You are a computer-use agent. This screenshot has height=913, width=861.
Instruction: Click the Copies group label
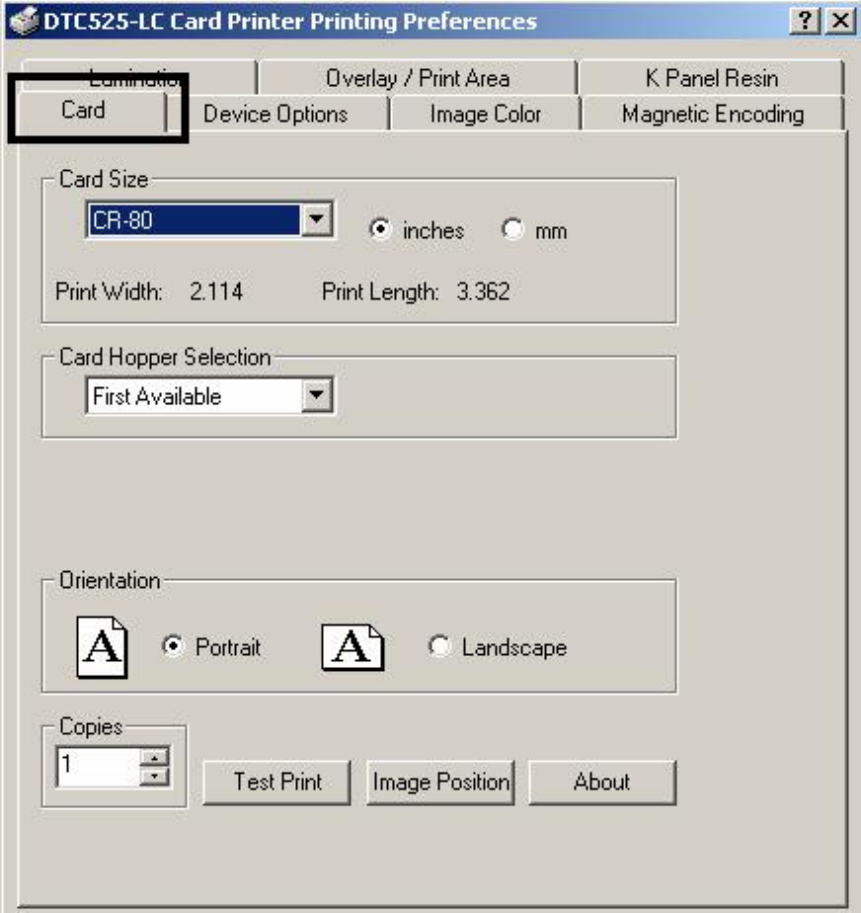pos(91,727)
